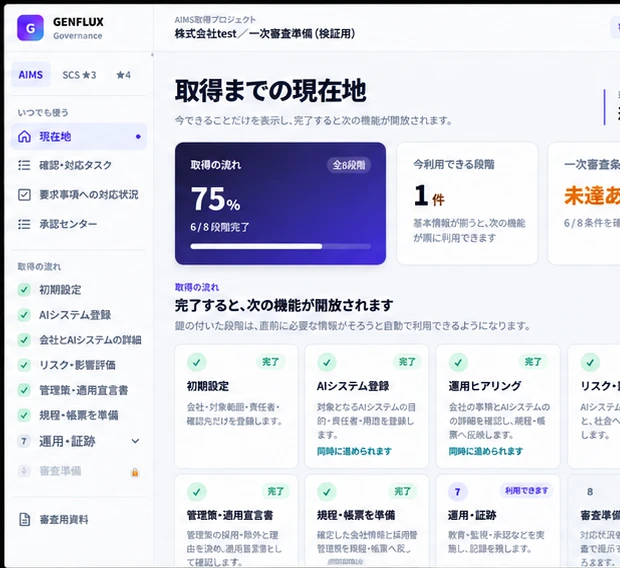The width and height of the screenshot is (620, 568).
Task: Click the step 7 badge beside 運用・証跡 in sidebar
Action: pos(24,441)
